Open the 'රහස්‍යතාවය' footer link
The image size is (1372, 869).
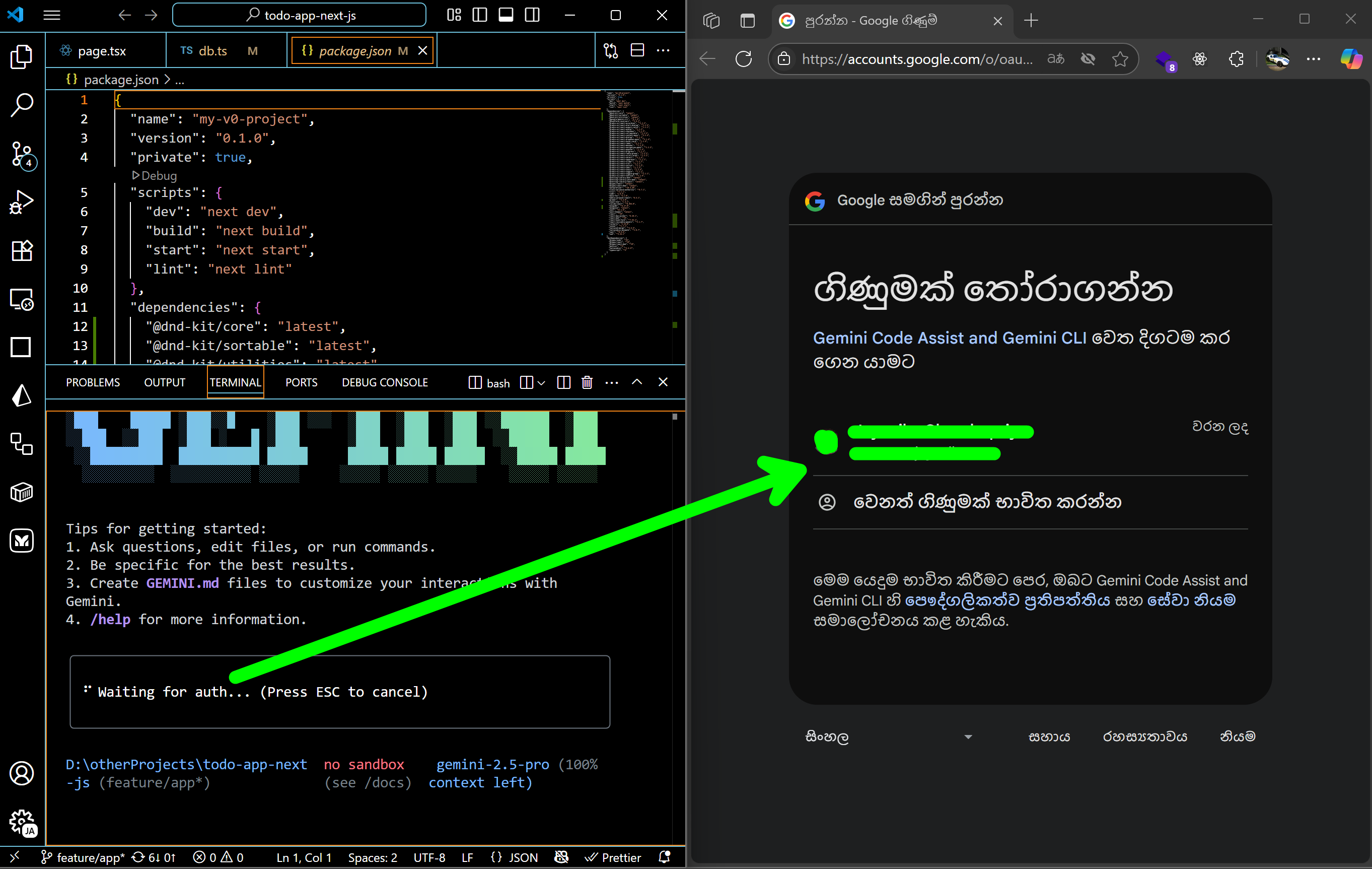tap(1144, 737)
